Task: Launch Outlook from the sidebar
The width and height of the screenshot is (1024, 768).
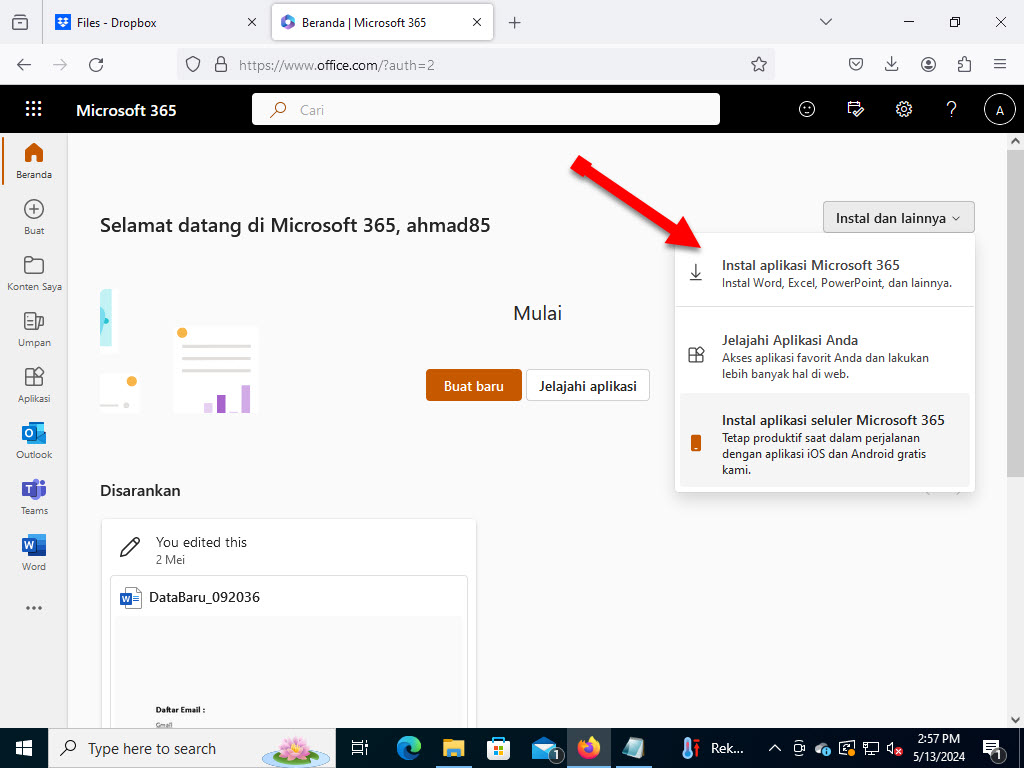Action: tap(33, 439)
